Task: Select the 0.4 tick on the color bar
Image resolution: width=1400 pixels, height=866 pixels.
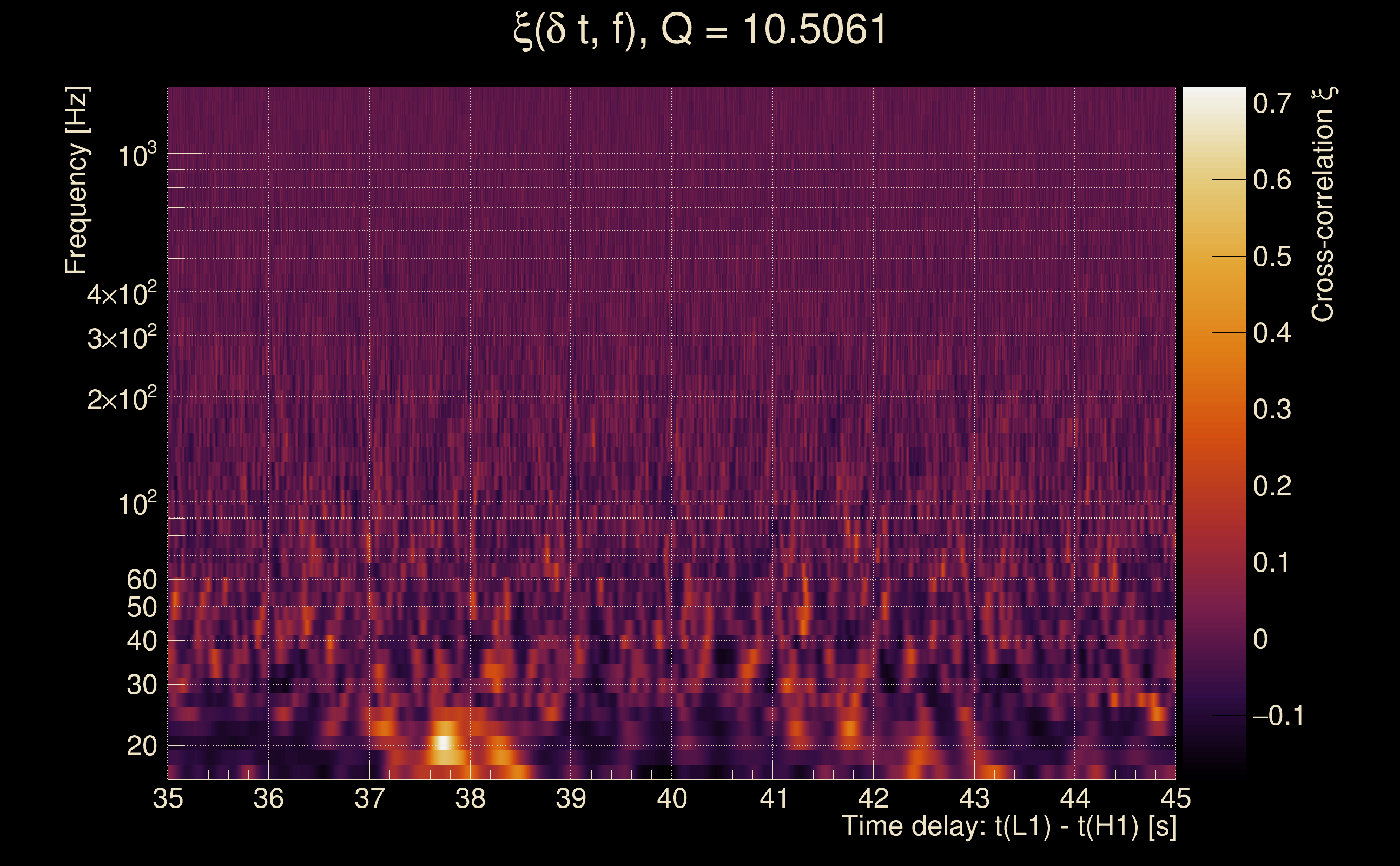Action: pos(1272,333)
